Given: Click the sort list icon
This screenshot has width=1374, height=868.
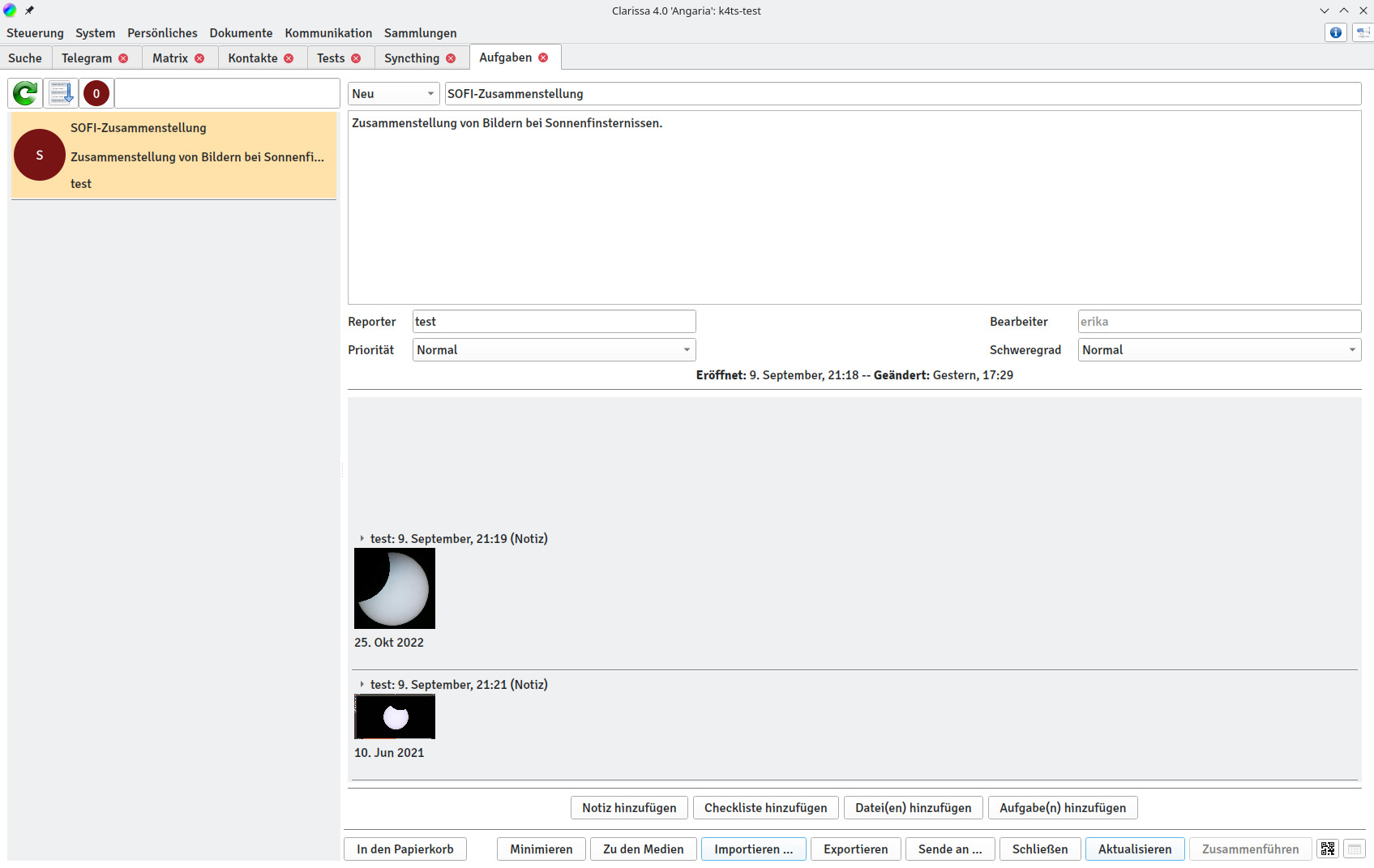Looking at the screenshot, I should point(61,93).
